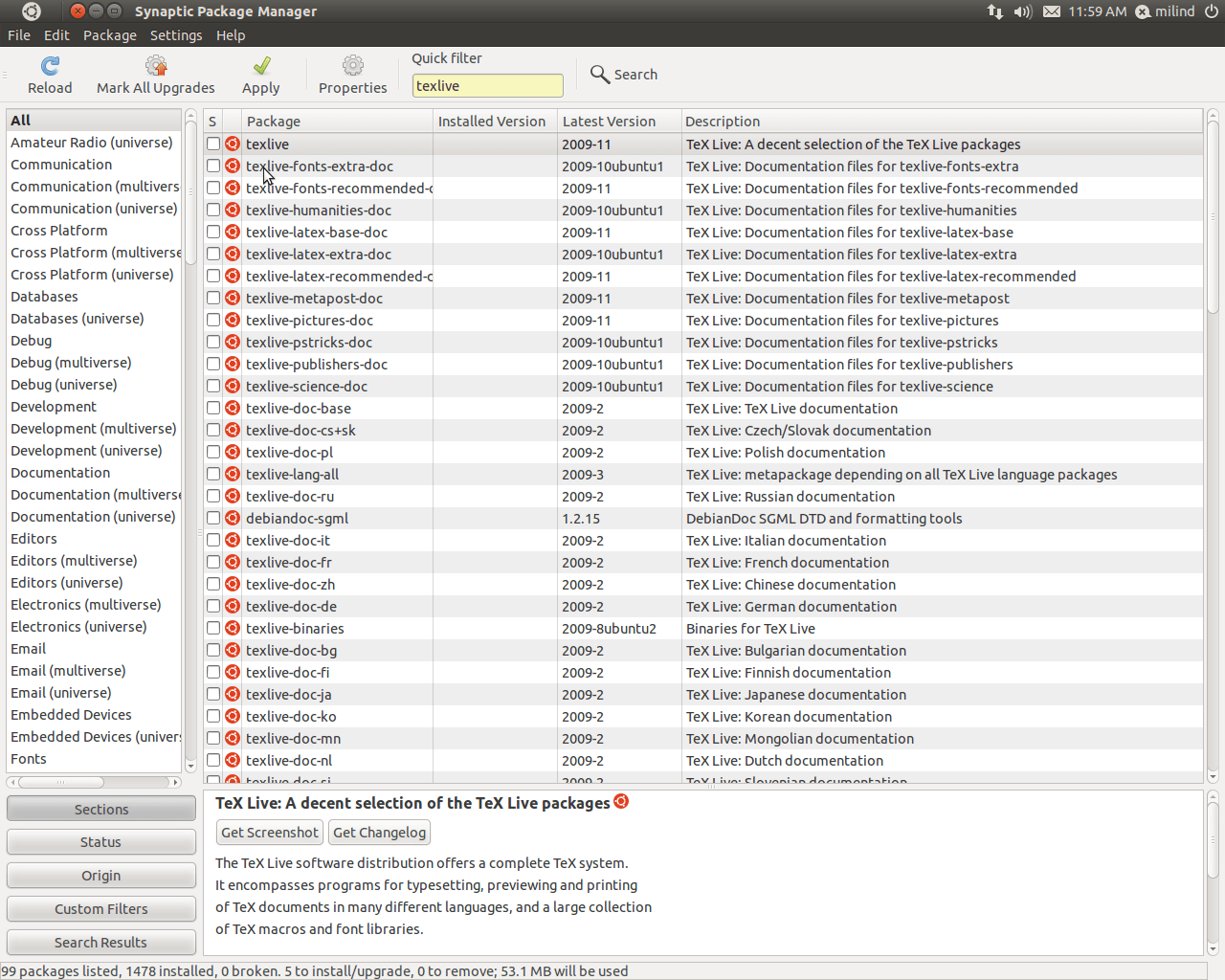Image resolution: width=1225 pixels, height=980 pixels.
Task: Select the Fonts category
Action: [x=93, y=758]
